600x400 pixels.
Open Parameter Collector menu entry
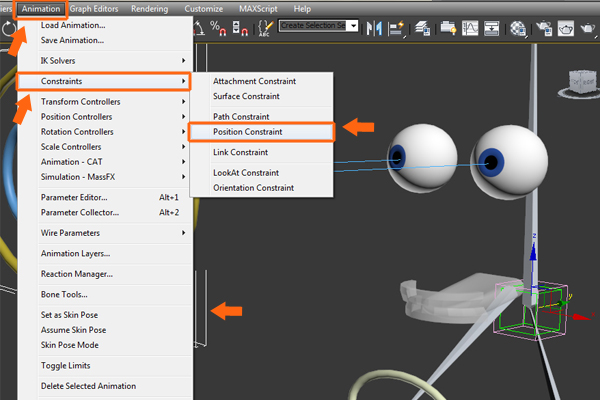point(105,212)
